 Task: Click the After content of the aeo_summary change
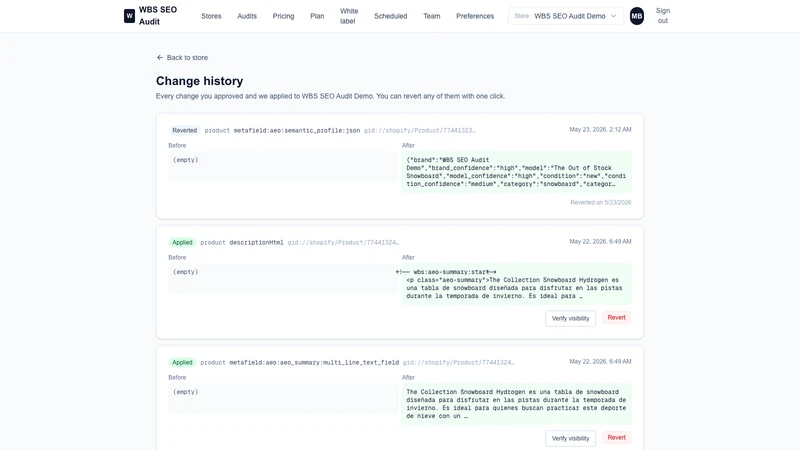coord(516,404)
